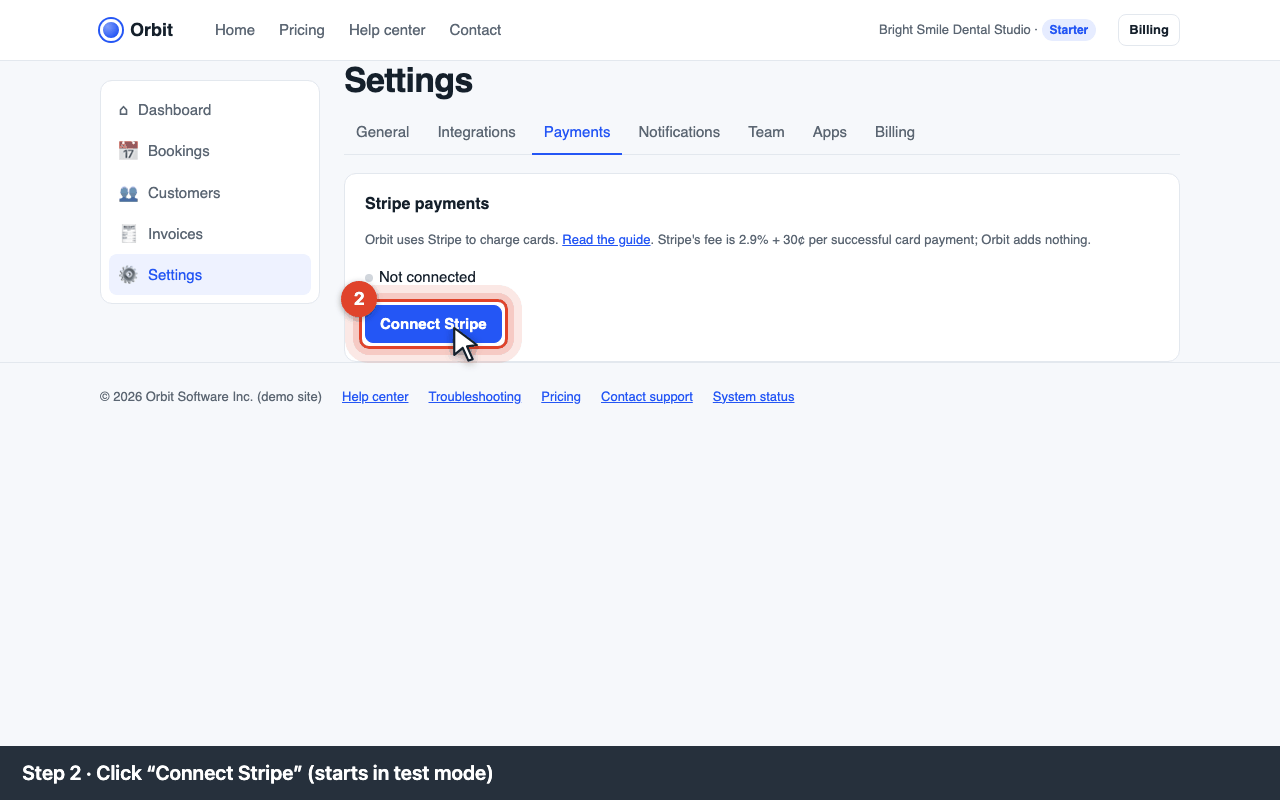Open the Troubleshooting footer link
This screenshot has width=1280, height=800.
coord(475,397)
